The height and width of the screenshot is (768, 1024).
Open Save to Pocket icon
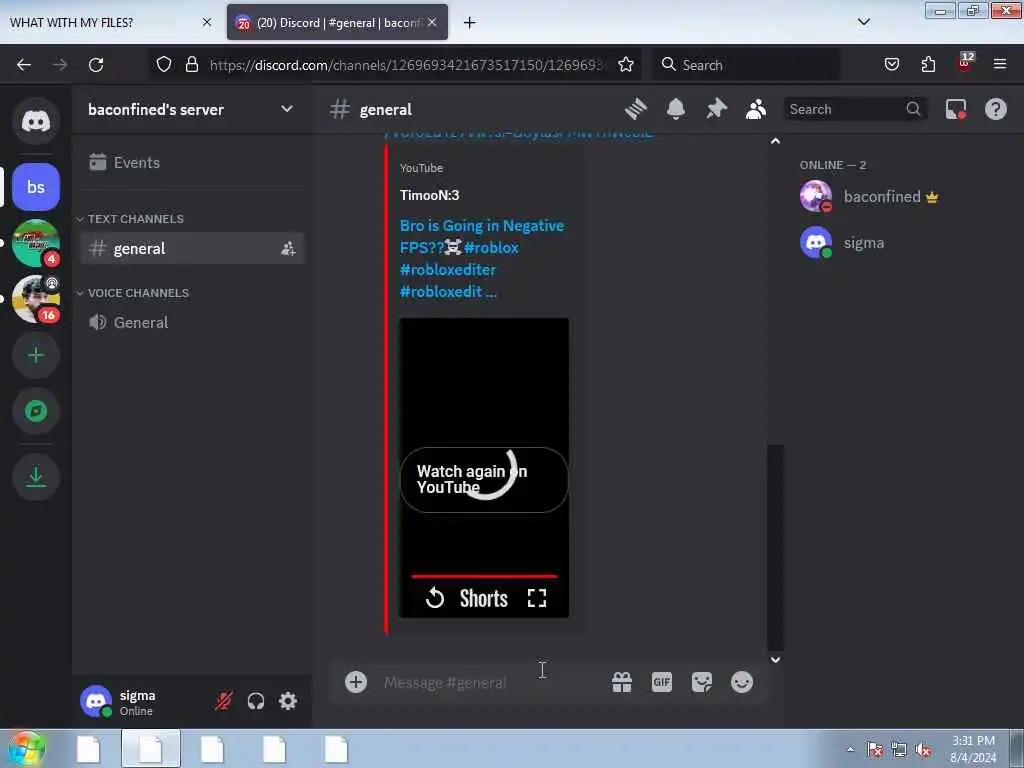891,65
